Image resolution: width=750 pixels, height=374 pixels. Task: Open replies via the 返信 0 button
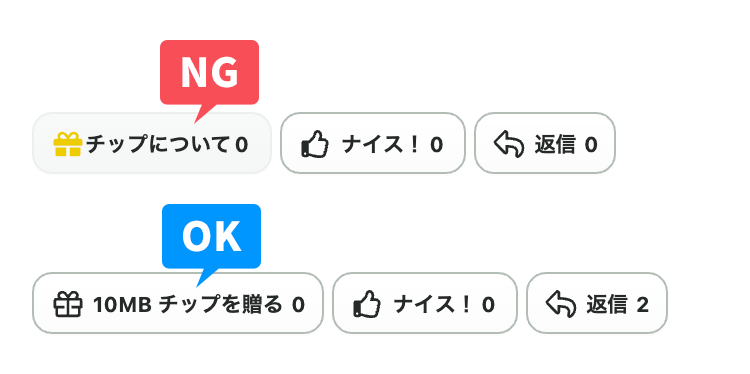545,143
